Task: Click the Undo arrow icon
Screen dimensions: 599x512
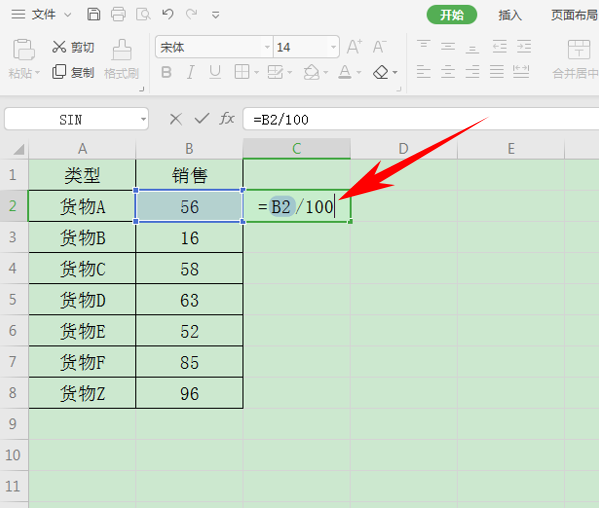Action: (168, 15)
